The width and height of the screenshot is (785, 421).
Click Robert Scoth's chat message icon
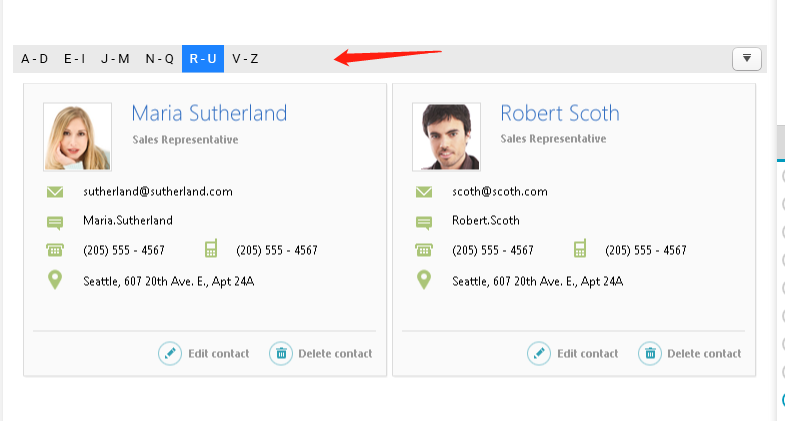coord(424,221)
